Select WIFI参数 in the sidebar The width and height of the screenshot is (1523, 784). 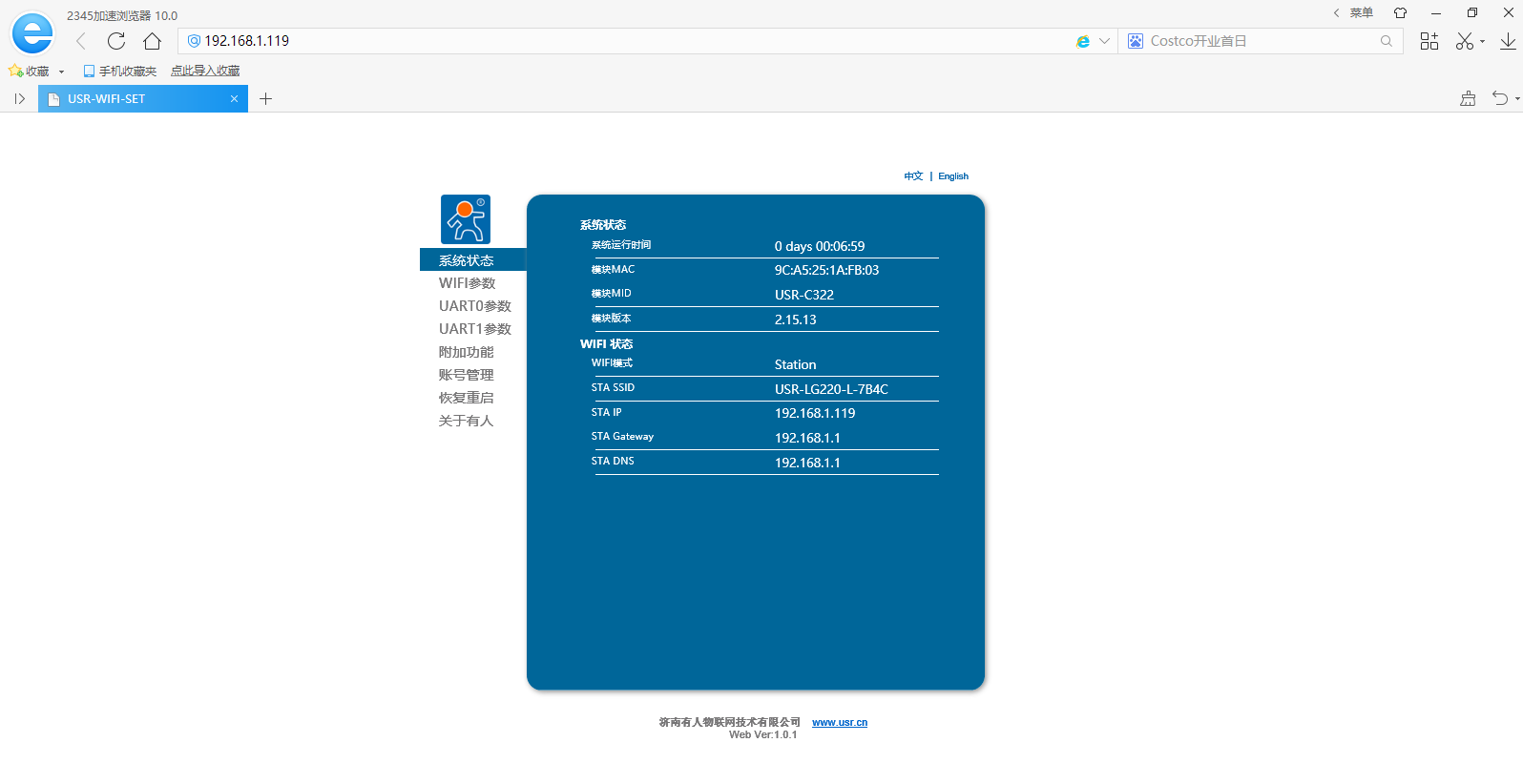[467, 283]
